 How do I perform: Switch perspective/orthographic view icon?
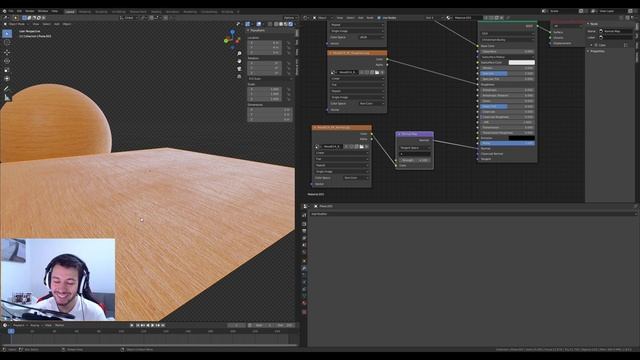click(x=239, y=77)
